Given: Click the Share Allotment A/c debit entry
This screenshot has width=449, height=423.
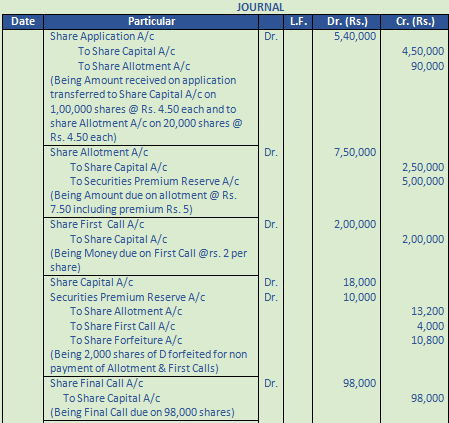Looking at the screenshot, I should [99, 152].
